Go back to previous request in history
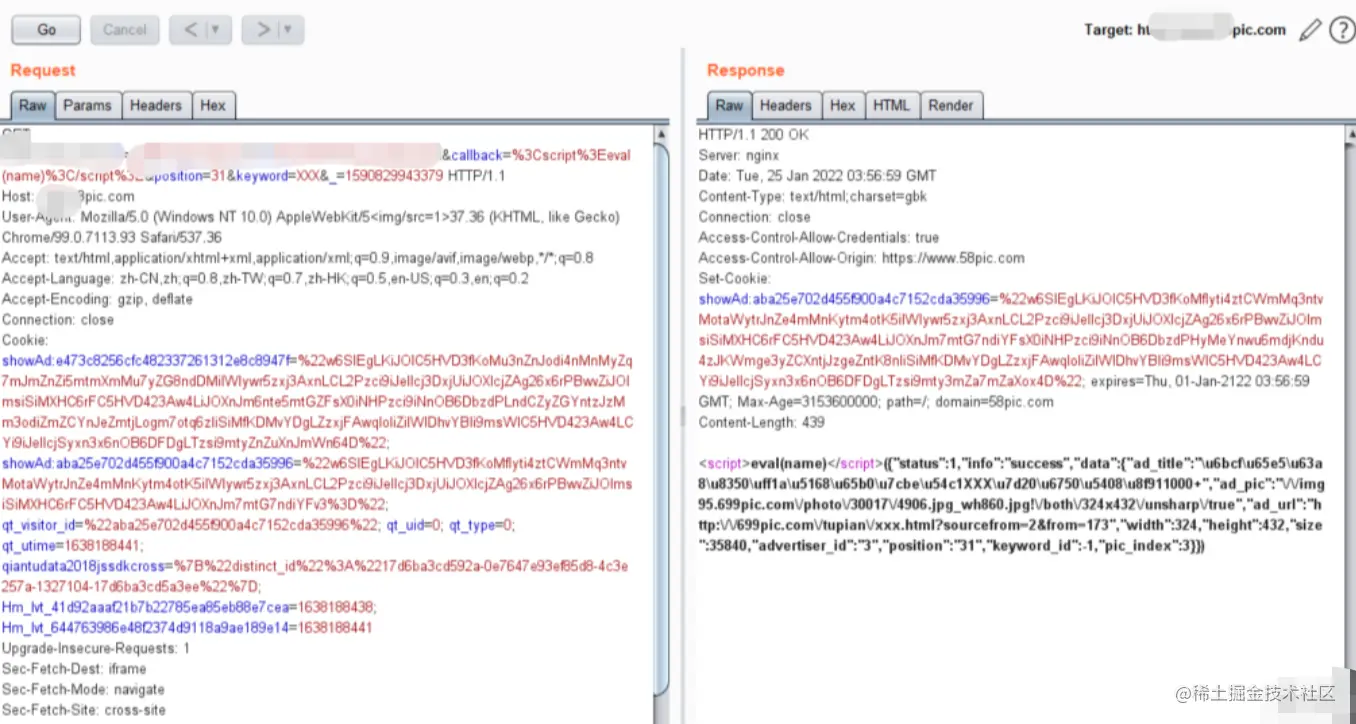Screen dimensions: 1356x724 (190, 30)
